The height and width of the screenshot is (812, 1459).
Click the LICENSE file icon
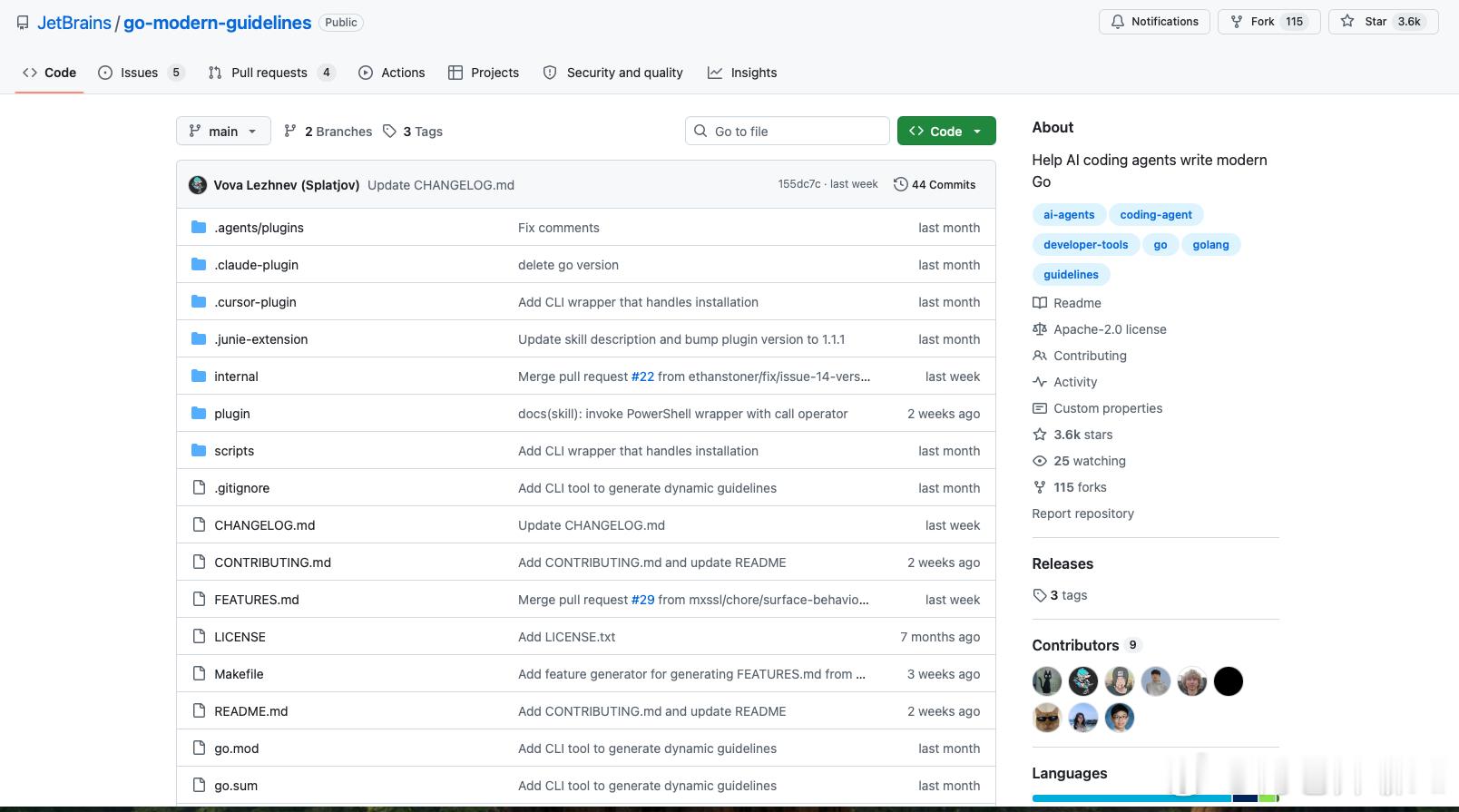point(199,637)
